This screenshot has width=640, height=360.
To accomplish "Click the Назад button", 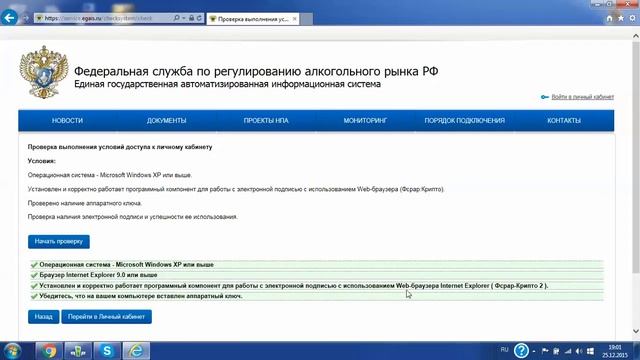I will click(x=44, y=317).
